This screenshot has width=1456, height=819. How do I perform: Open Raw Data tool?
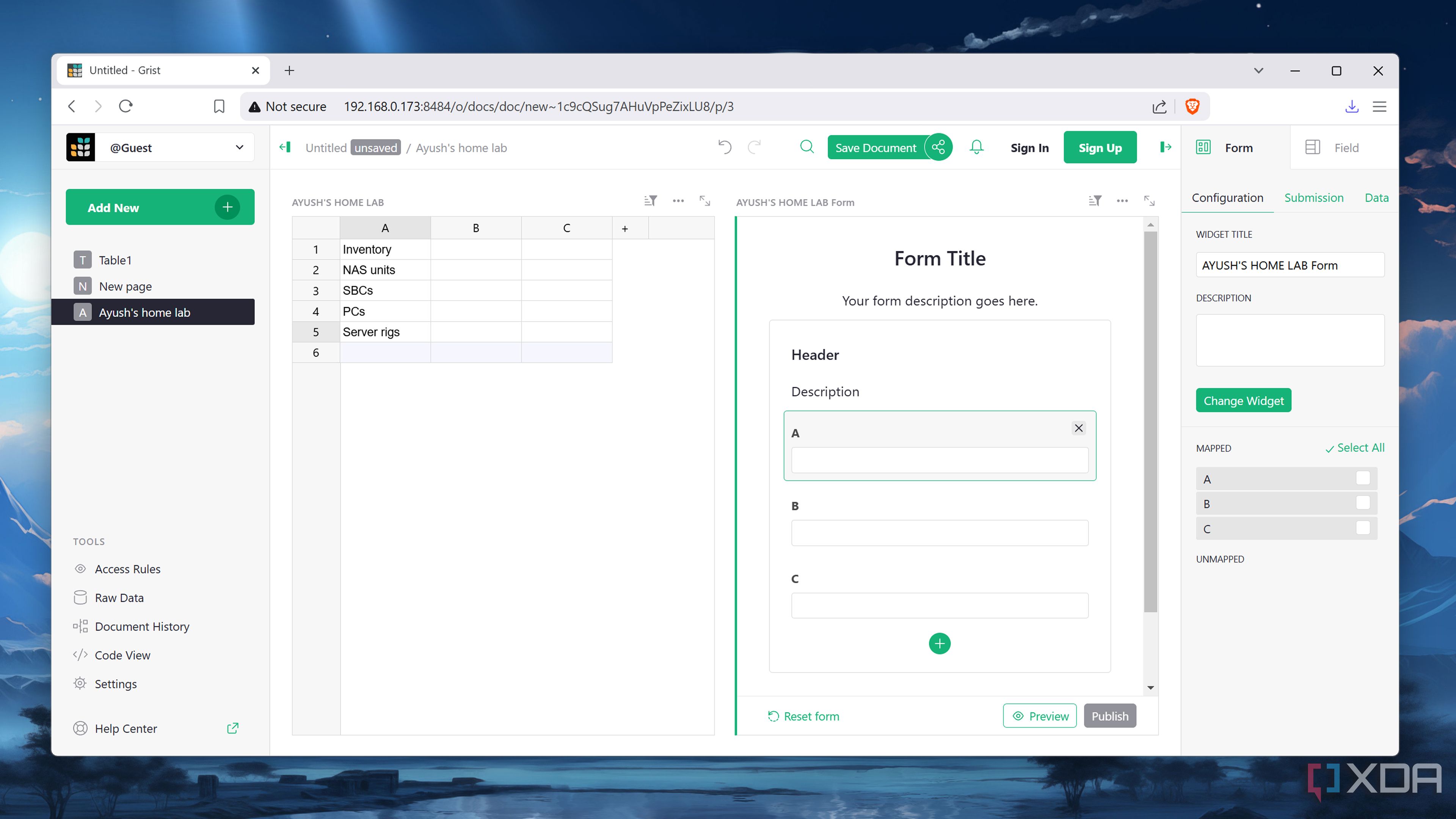119,598
